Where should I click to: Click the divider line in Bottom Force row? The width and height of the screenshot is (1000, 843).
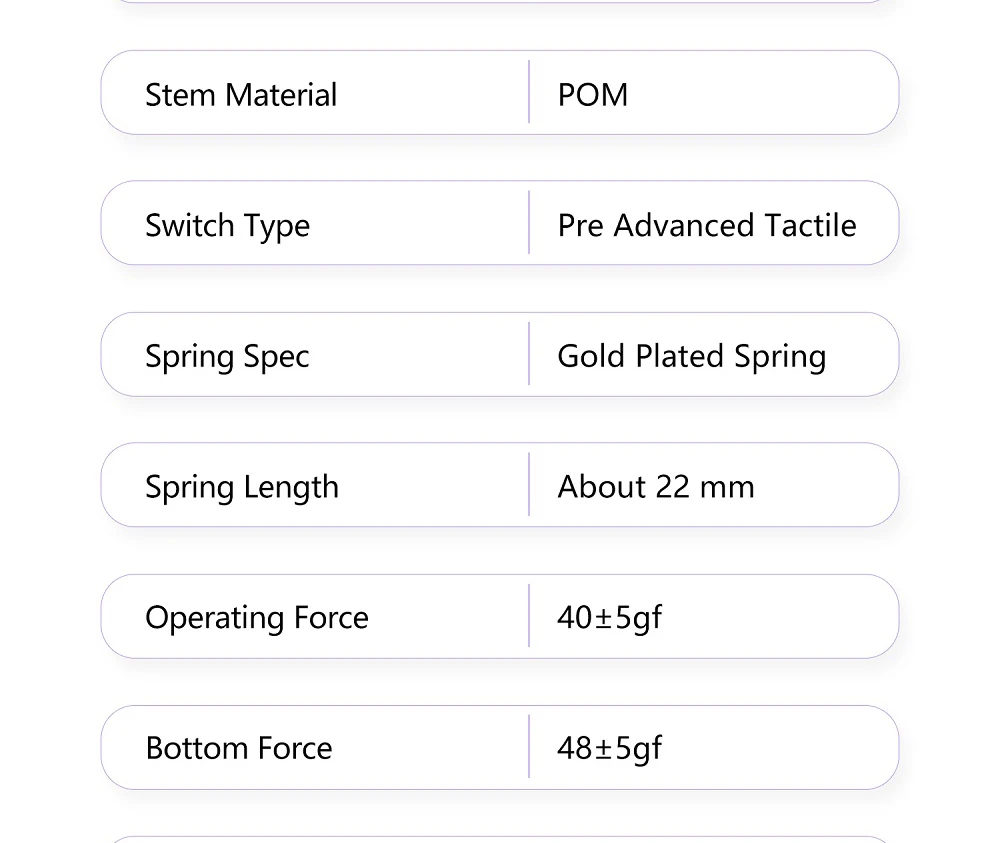pos(529,747)
